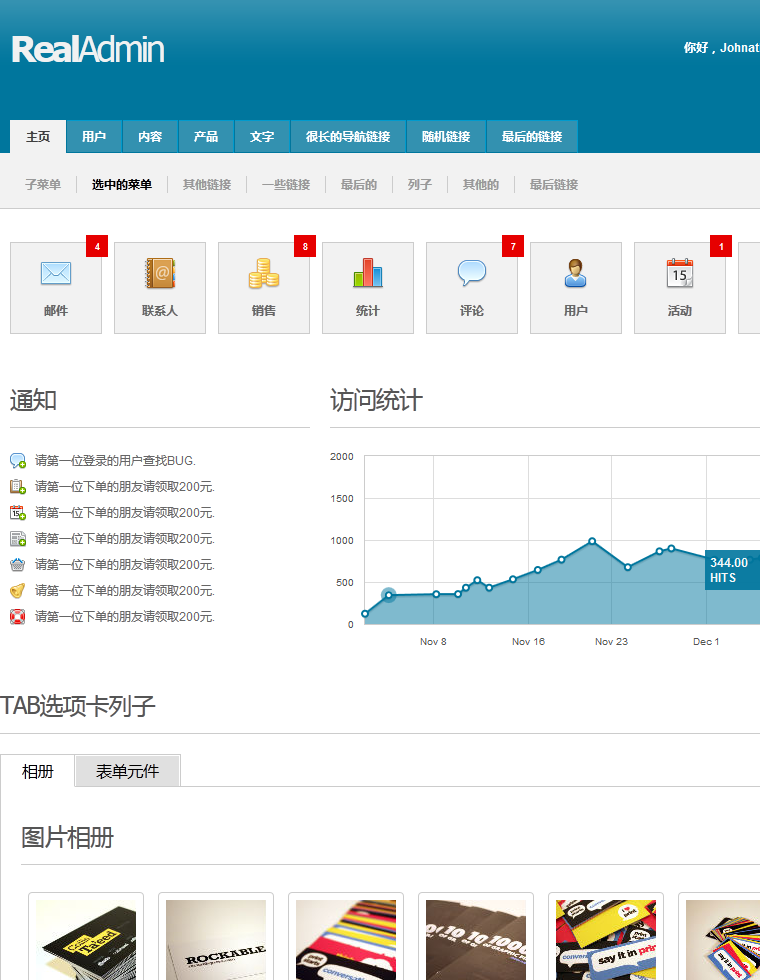Click the chart peak point at 1000
760x980 pixels.
(x=592, y=541)
